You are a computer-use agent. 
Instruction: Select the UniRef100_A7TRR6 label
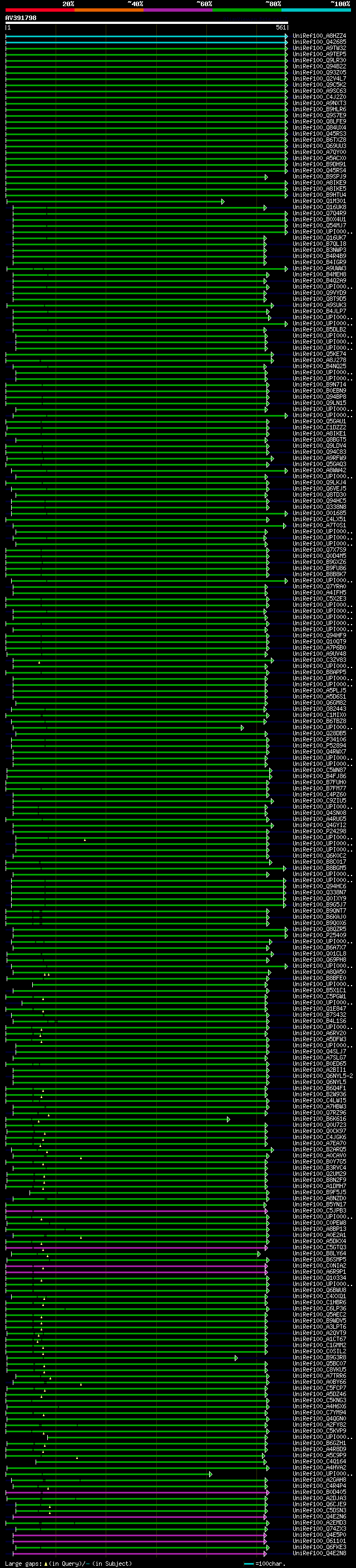pyautogui.click(x=319, y=1376)
